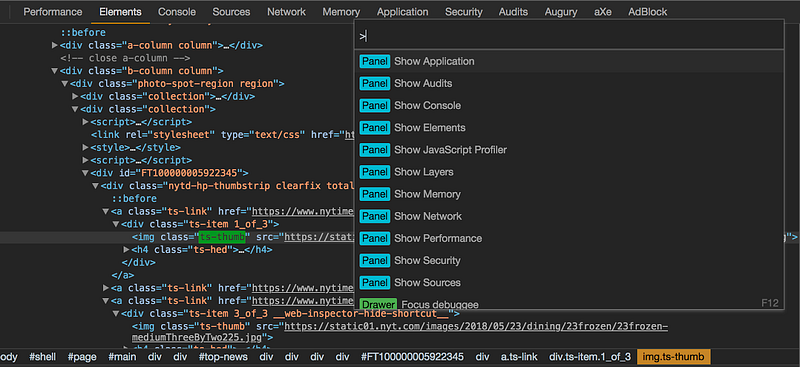Select the ::before row under nytd-hp-thumbstrip
The height and width of the screenshot is (367, 800).
134,199
